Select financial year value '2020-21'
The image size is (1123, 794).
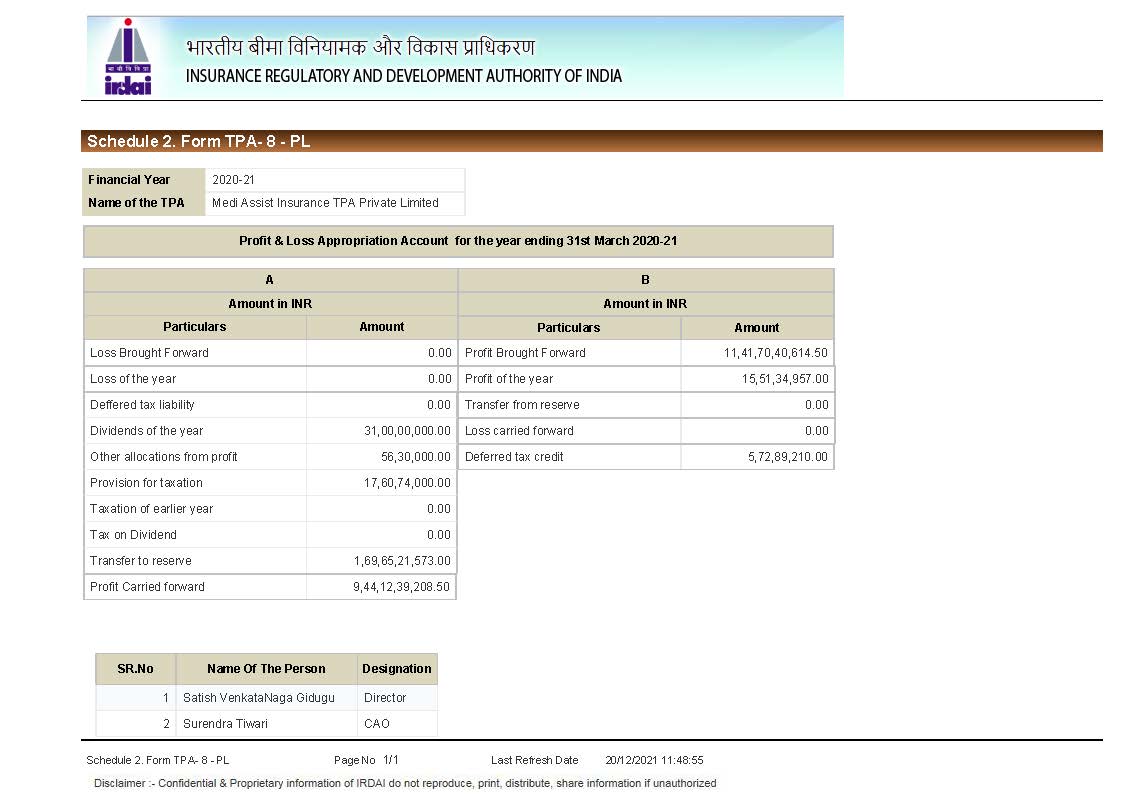tap(233, 180)
